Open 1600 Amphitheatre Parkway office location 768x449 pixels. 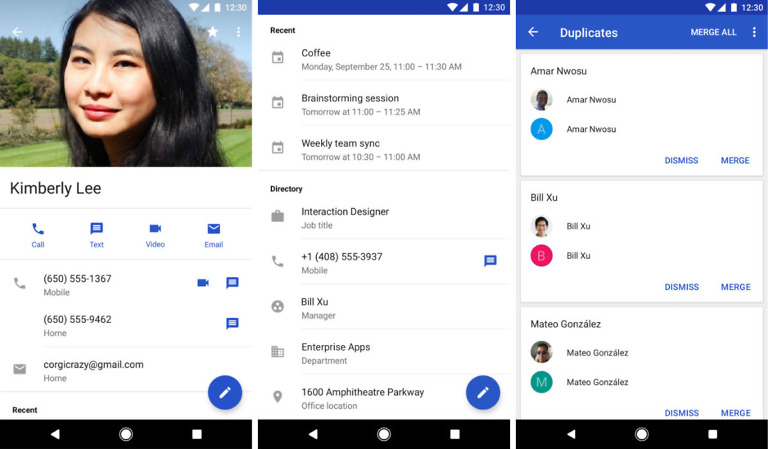tap(384, 398)
